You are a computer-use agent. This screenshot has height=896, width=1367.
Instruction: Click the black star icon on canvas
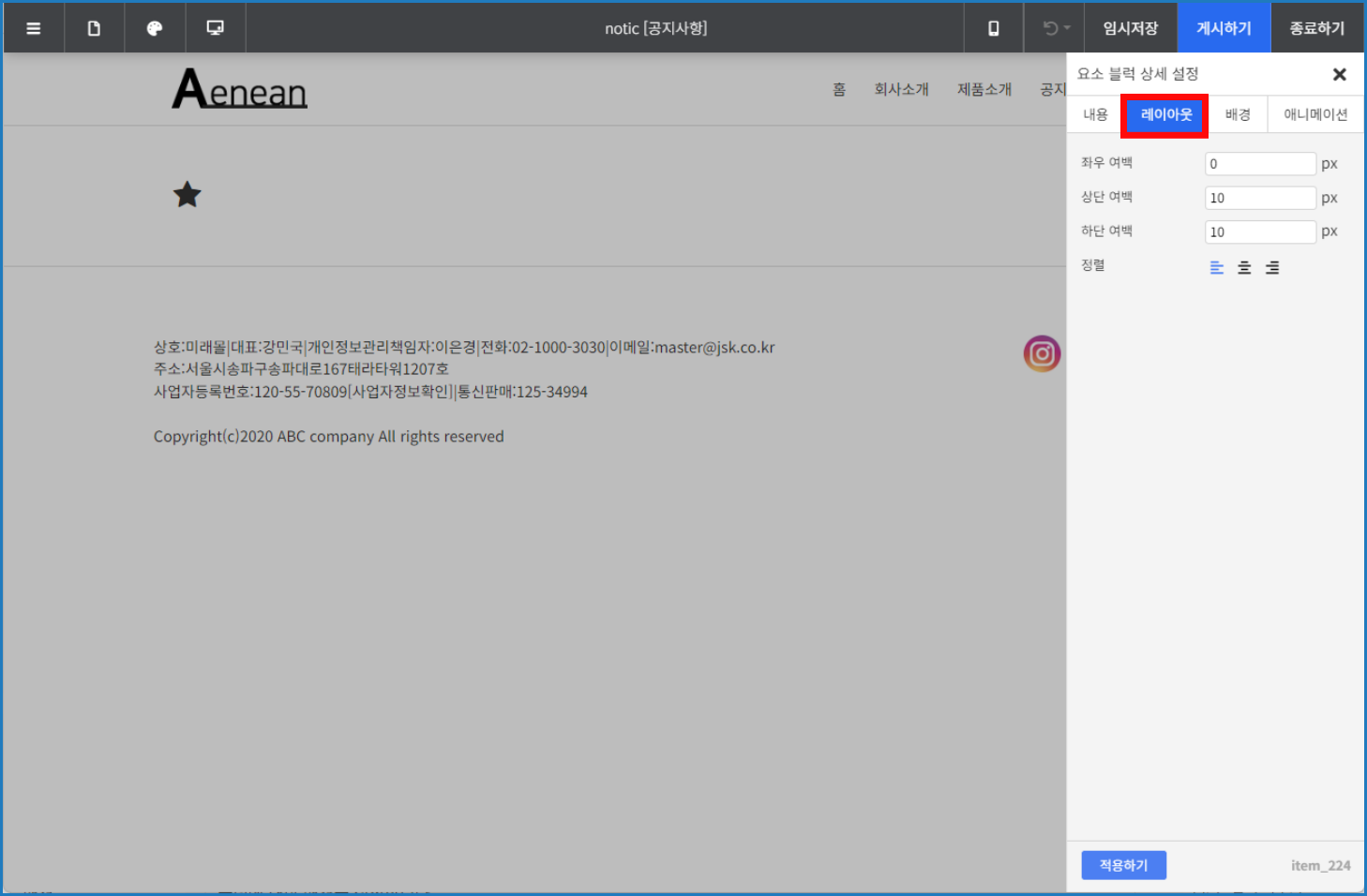pos(188,195)
